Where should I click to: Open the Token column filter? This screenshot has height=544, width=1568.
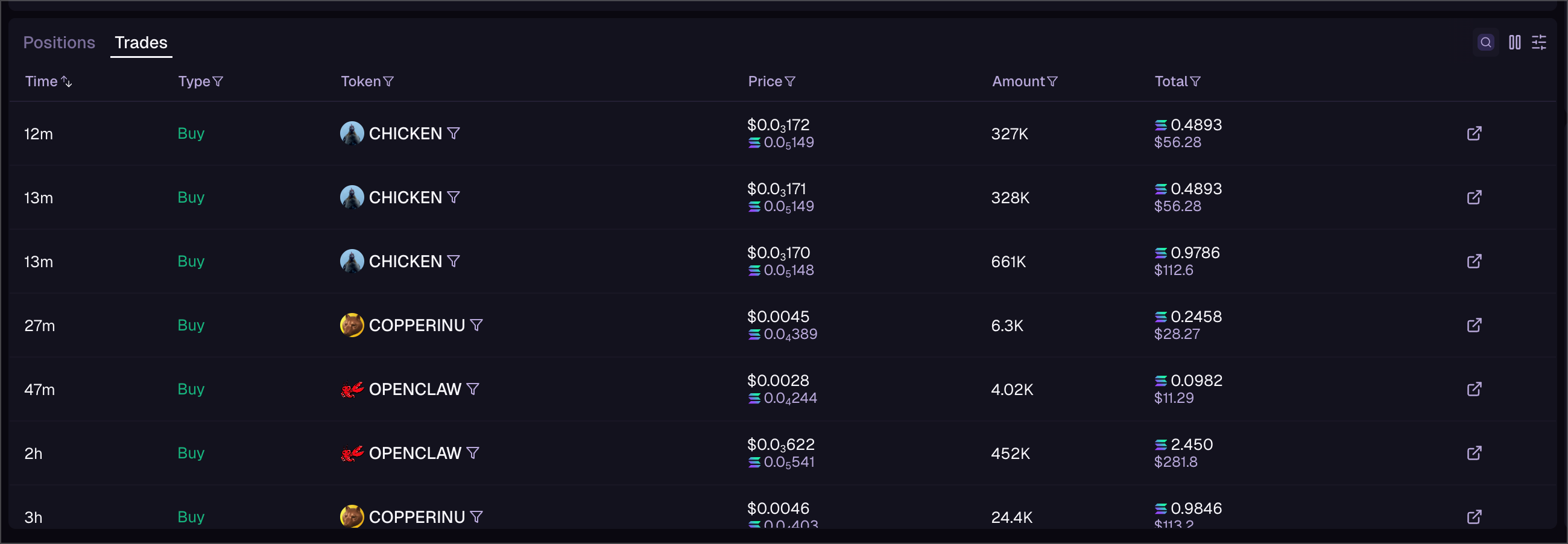pyautogui.click(x=388, y=81)
